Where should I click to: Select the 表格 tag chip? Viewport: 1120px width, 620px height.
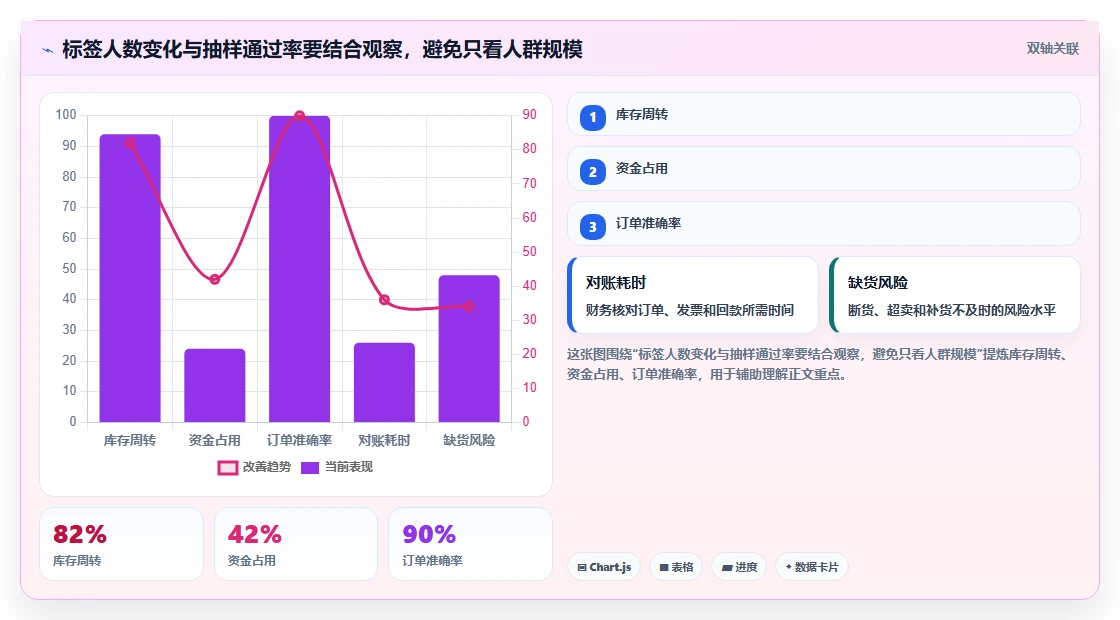[676, 567]
